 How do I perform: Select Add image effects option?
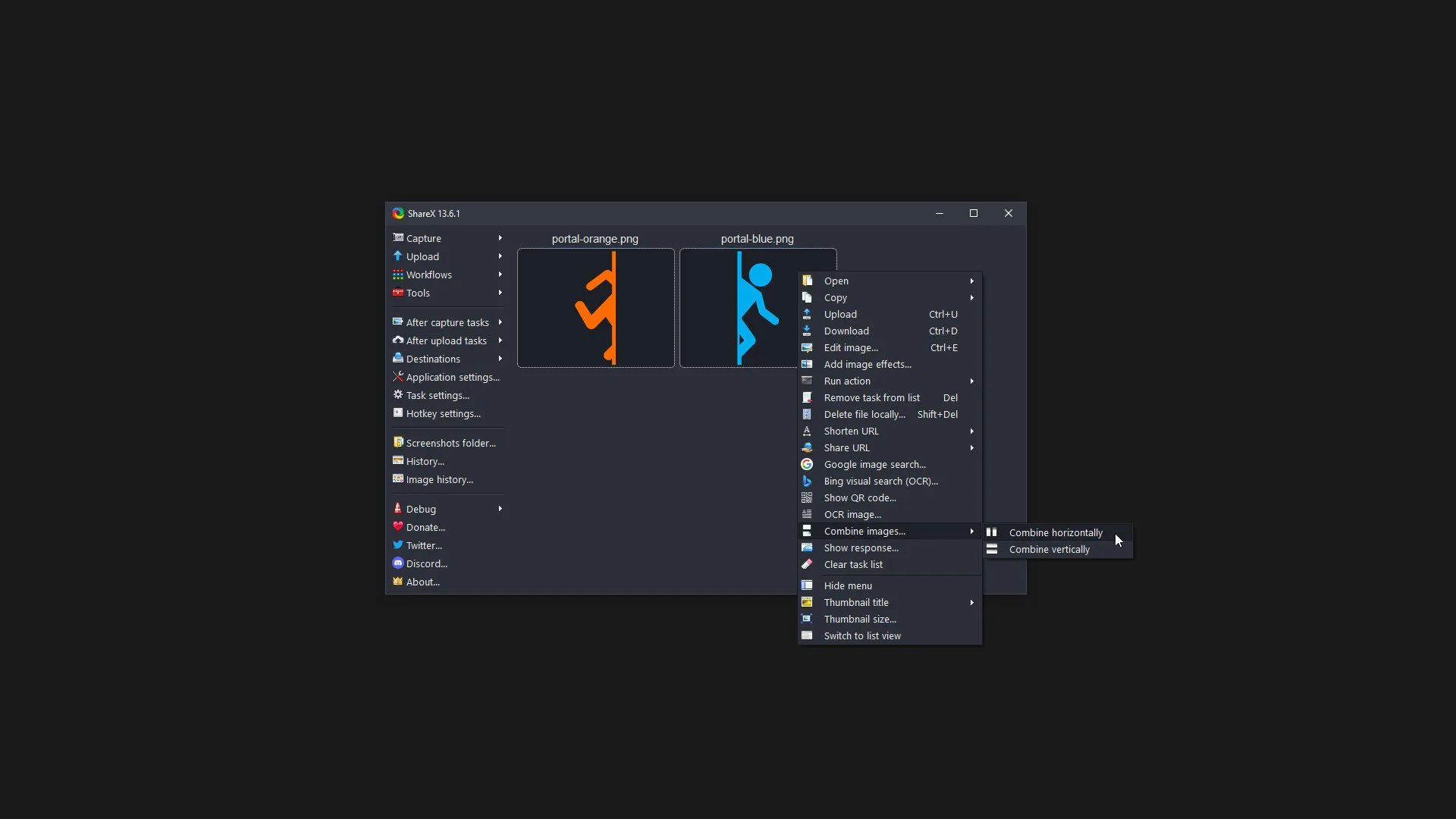[x=890, y=364]
